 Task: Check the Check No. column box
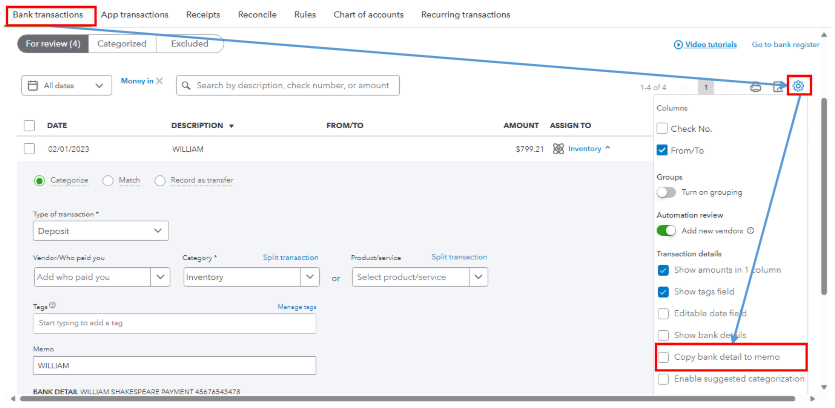(662, 128)
